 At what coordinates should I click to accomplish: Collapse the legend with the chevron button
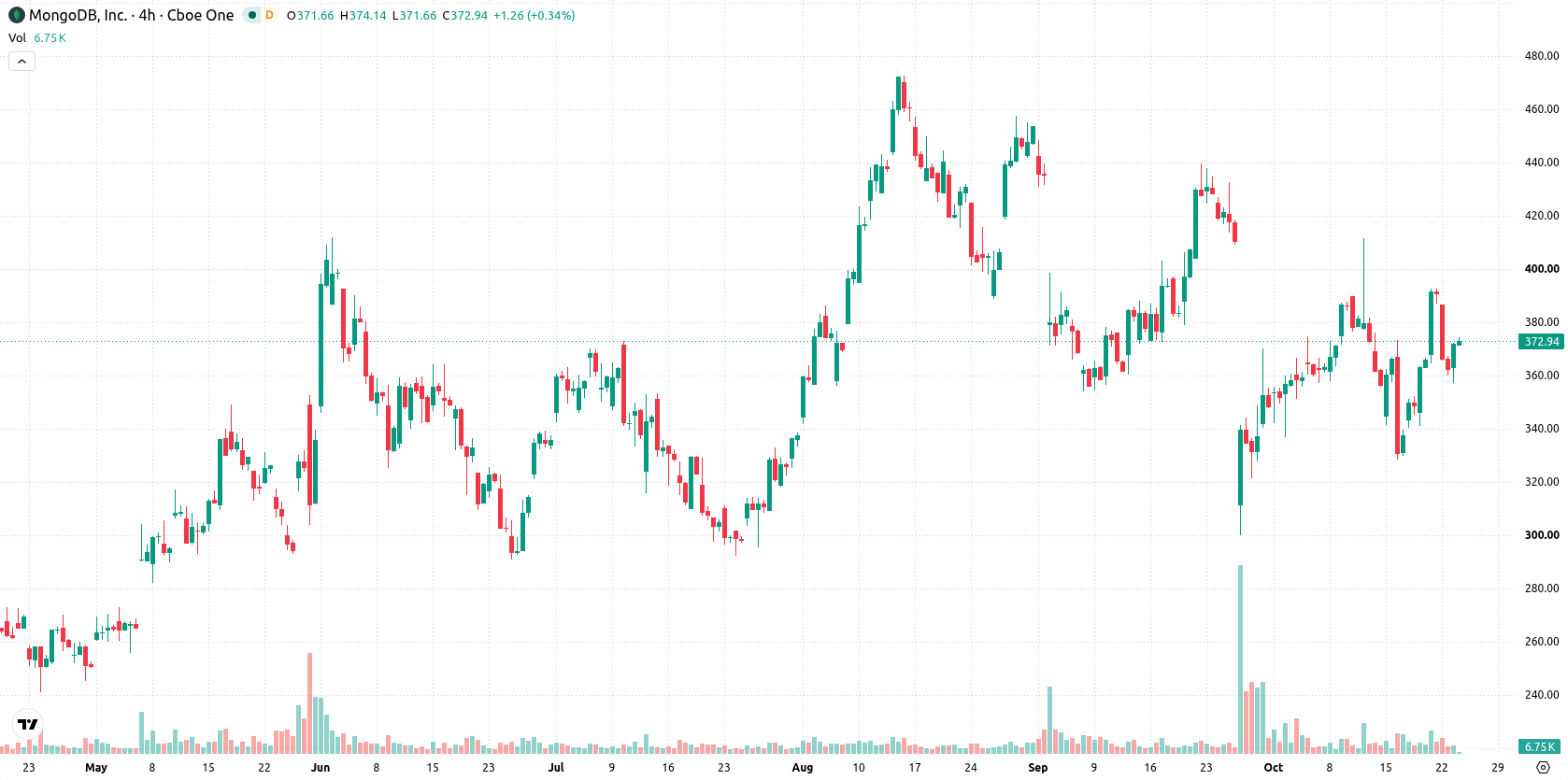click(21, 62)
